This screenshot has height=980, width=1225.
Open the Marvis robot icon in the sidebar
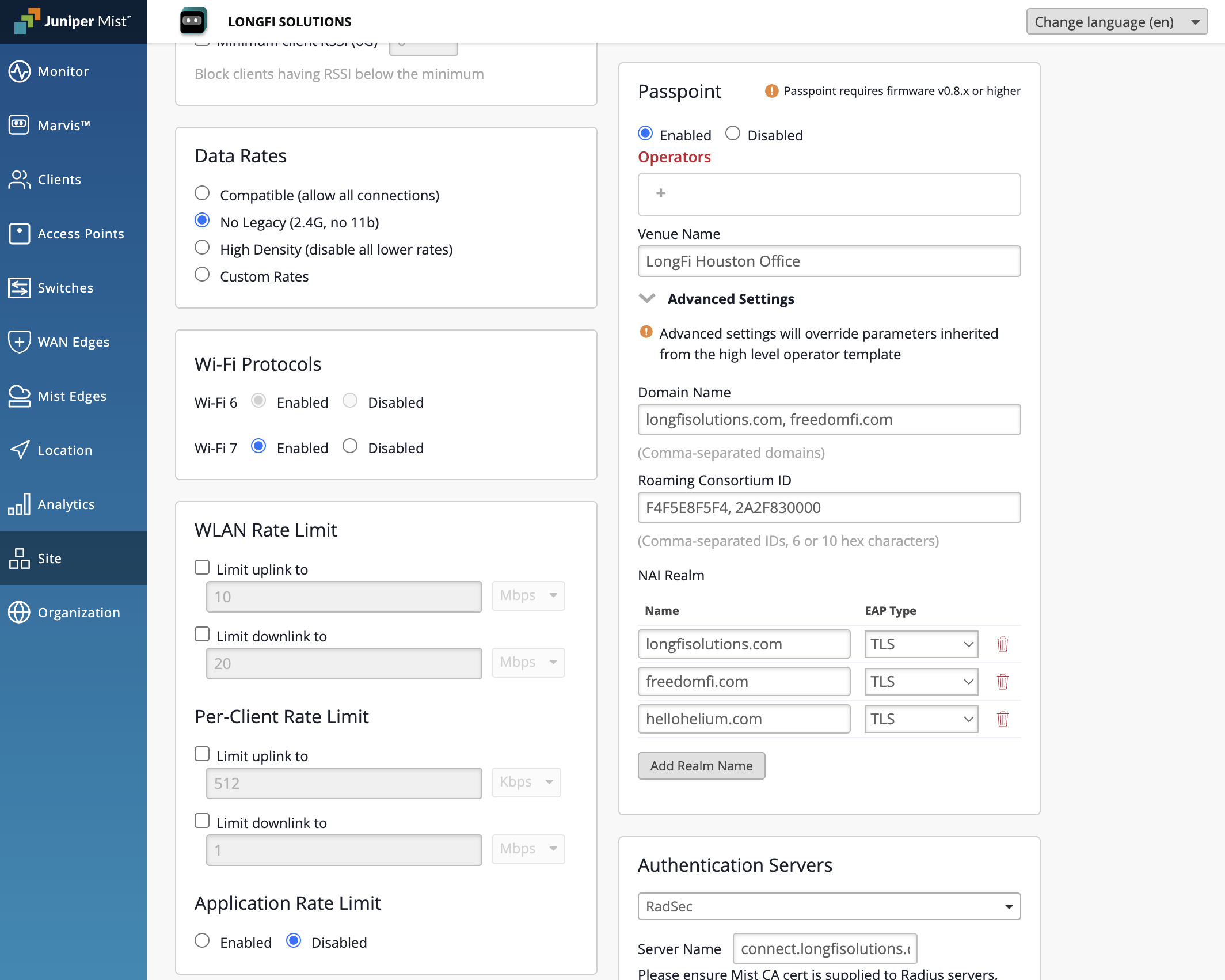click(20, 125)
